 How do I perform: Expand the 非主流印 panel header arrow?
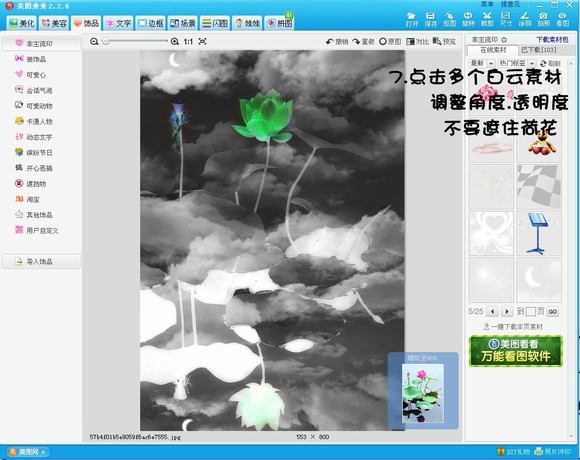pos(504,40)
